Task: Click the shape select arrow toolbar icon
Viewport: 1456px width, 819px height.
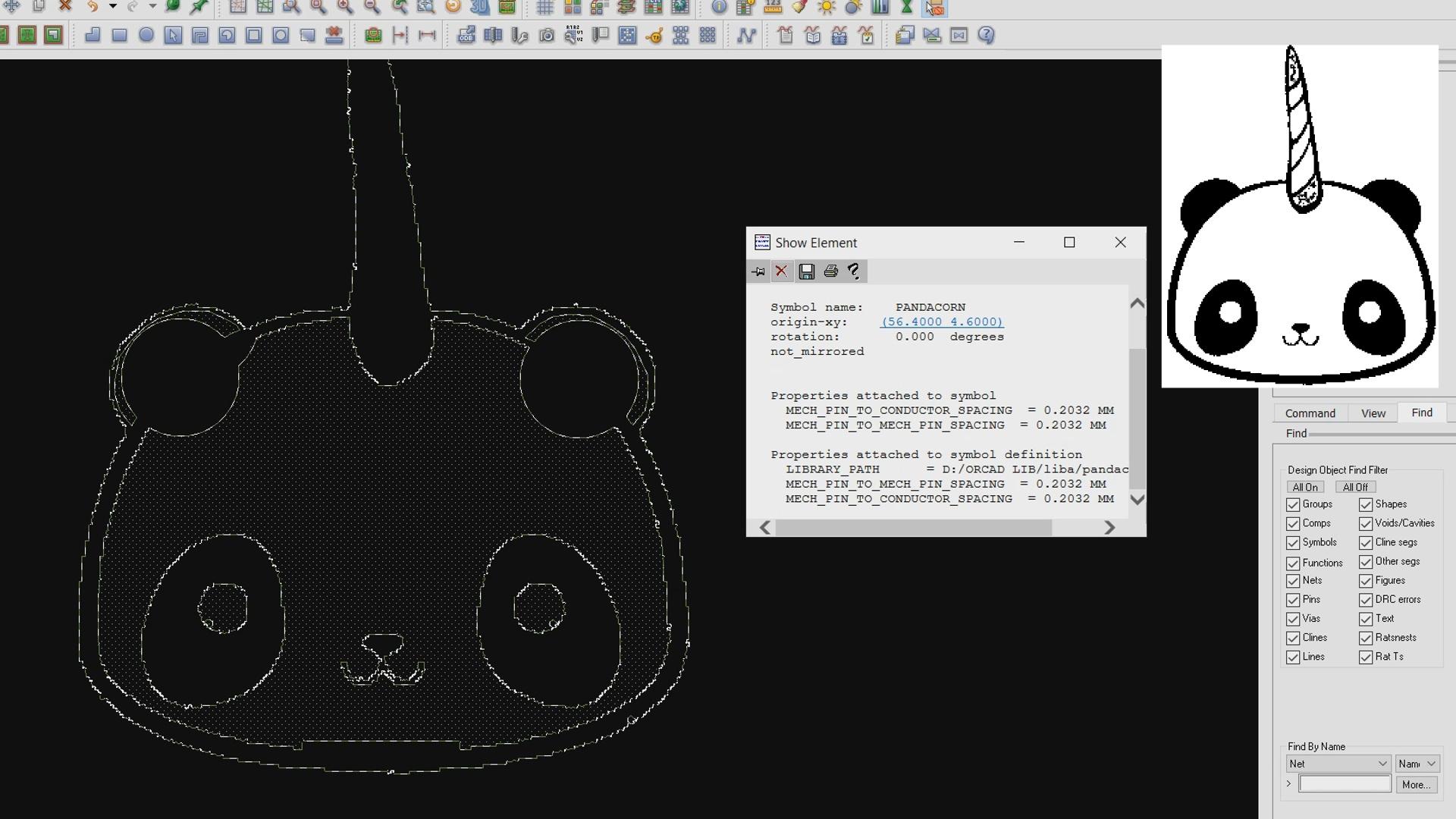Action: coord(173,36)
